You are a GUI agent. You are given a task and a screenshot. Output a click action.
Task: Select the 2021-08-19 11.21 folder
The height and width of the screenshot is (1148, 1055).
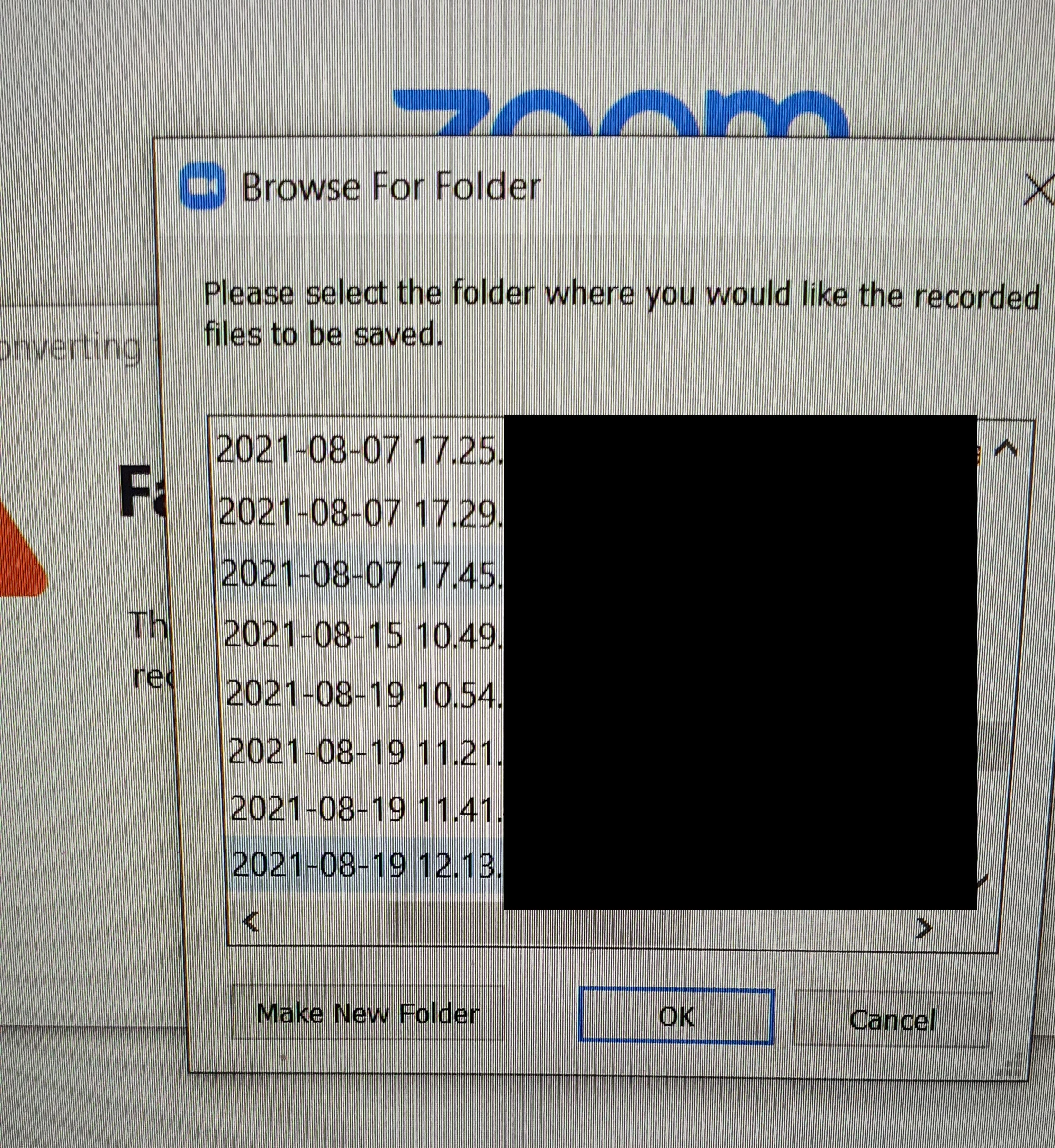364,752
